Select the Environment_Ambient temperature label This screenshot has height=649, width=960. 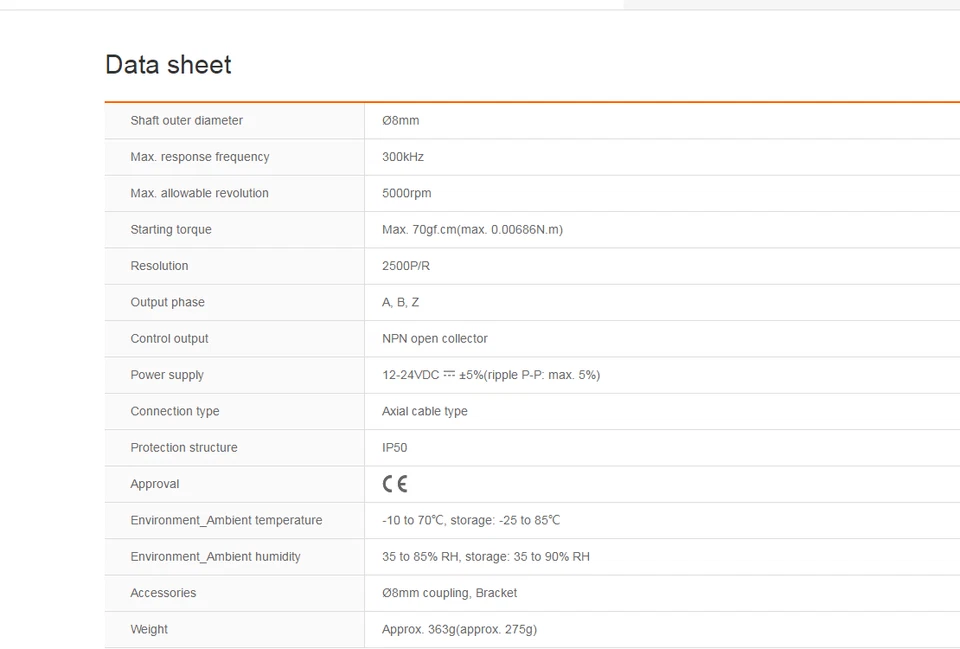(x=226, y=520)
